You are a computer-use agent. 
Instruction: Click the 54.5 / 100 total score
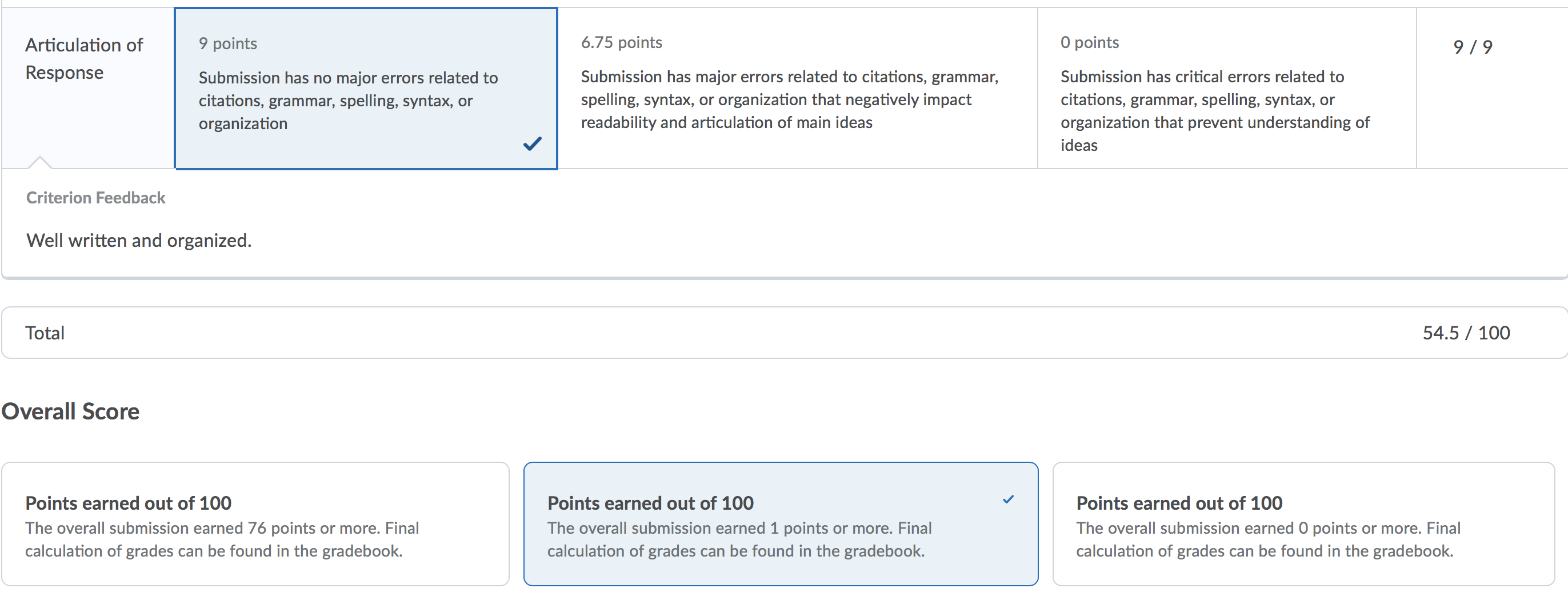tap(1466, 333)
